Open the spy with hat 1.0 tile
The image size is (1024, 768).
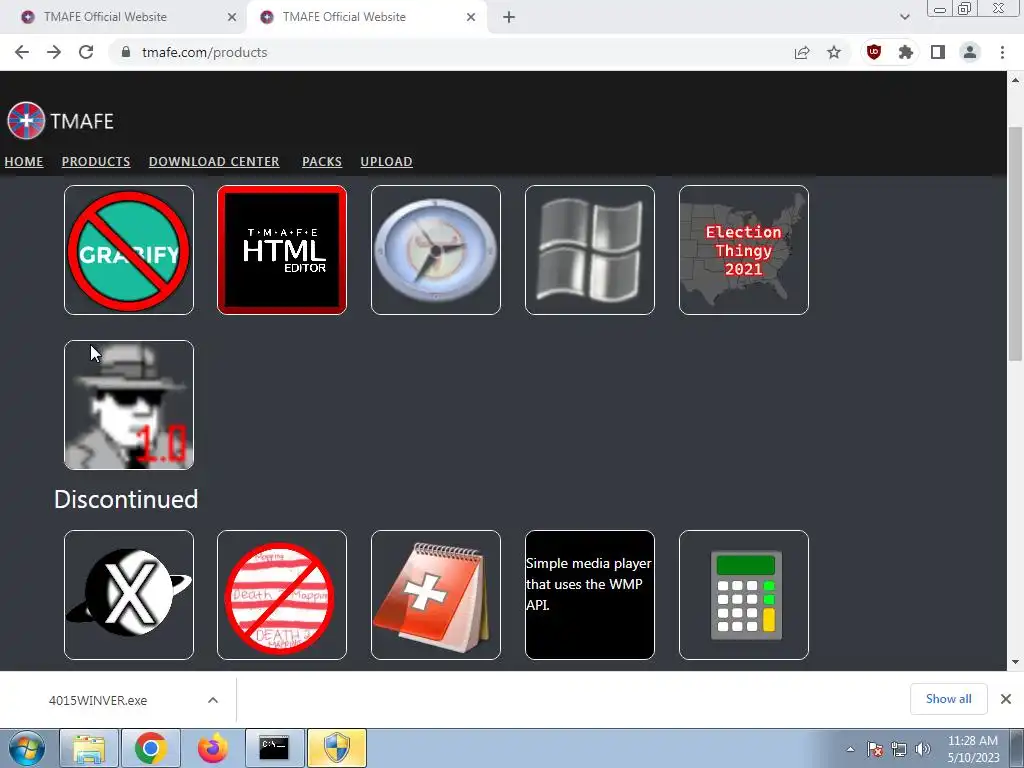tap(129, 405)
